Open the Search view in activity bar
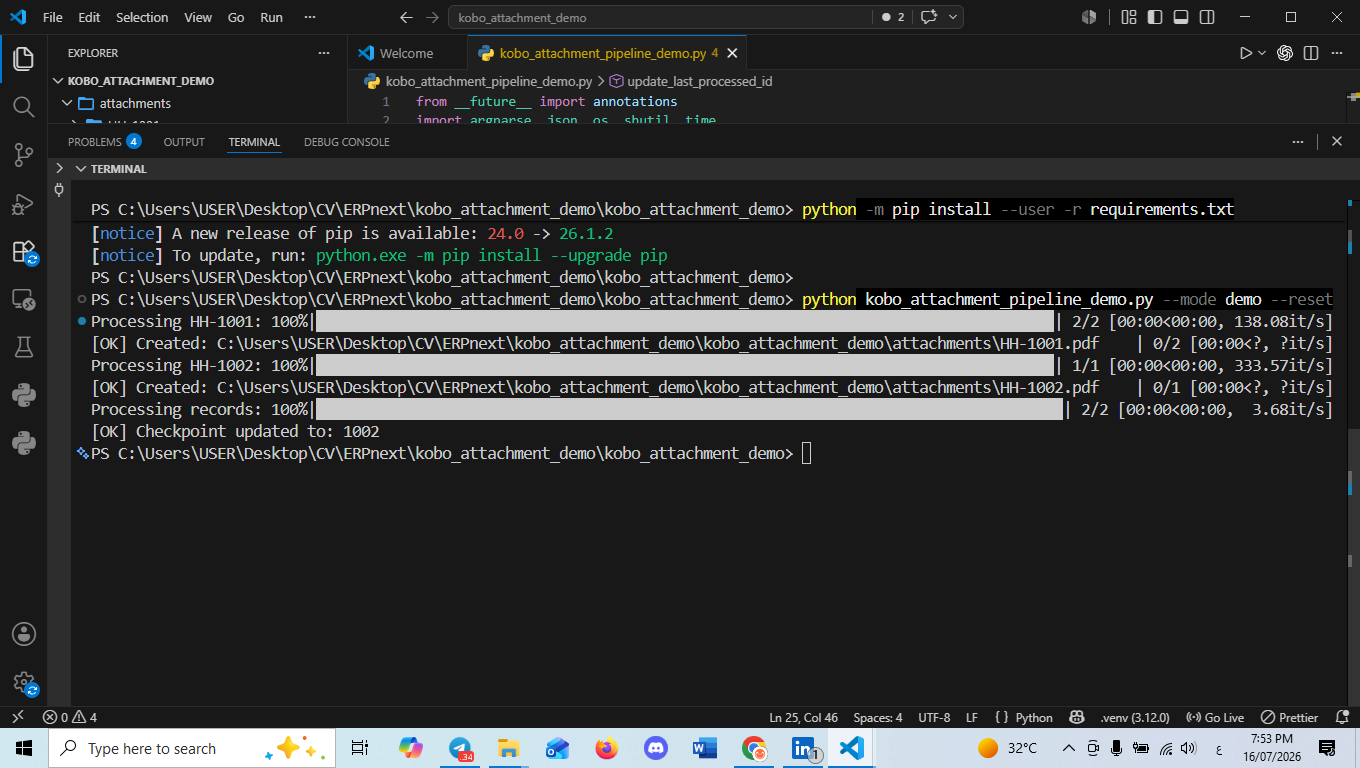Image resolution: width=1360 pixels, height=768 pixels. 23,106
